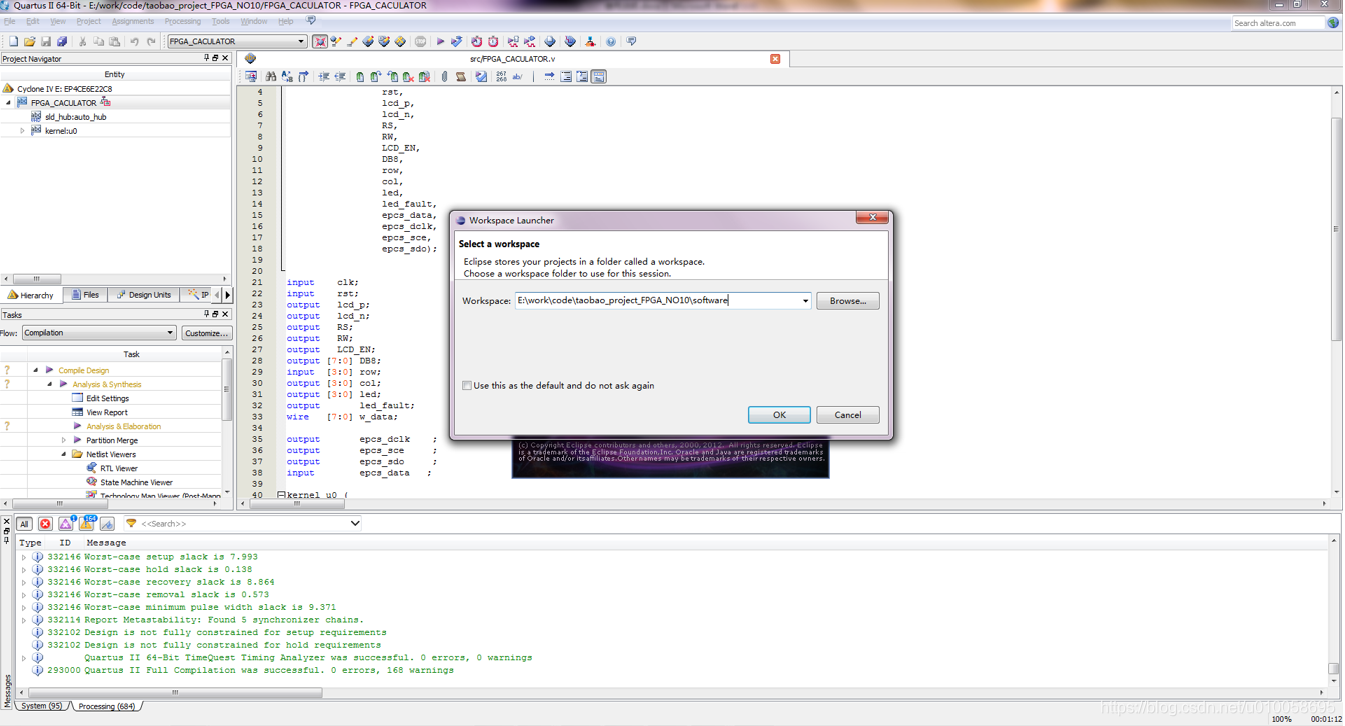
Task: Start compilation with the purple play icon
Action: coord(440,41)
